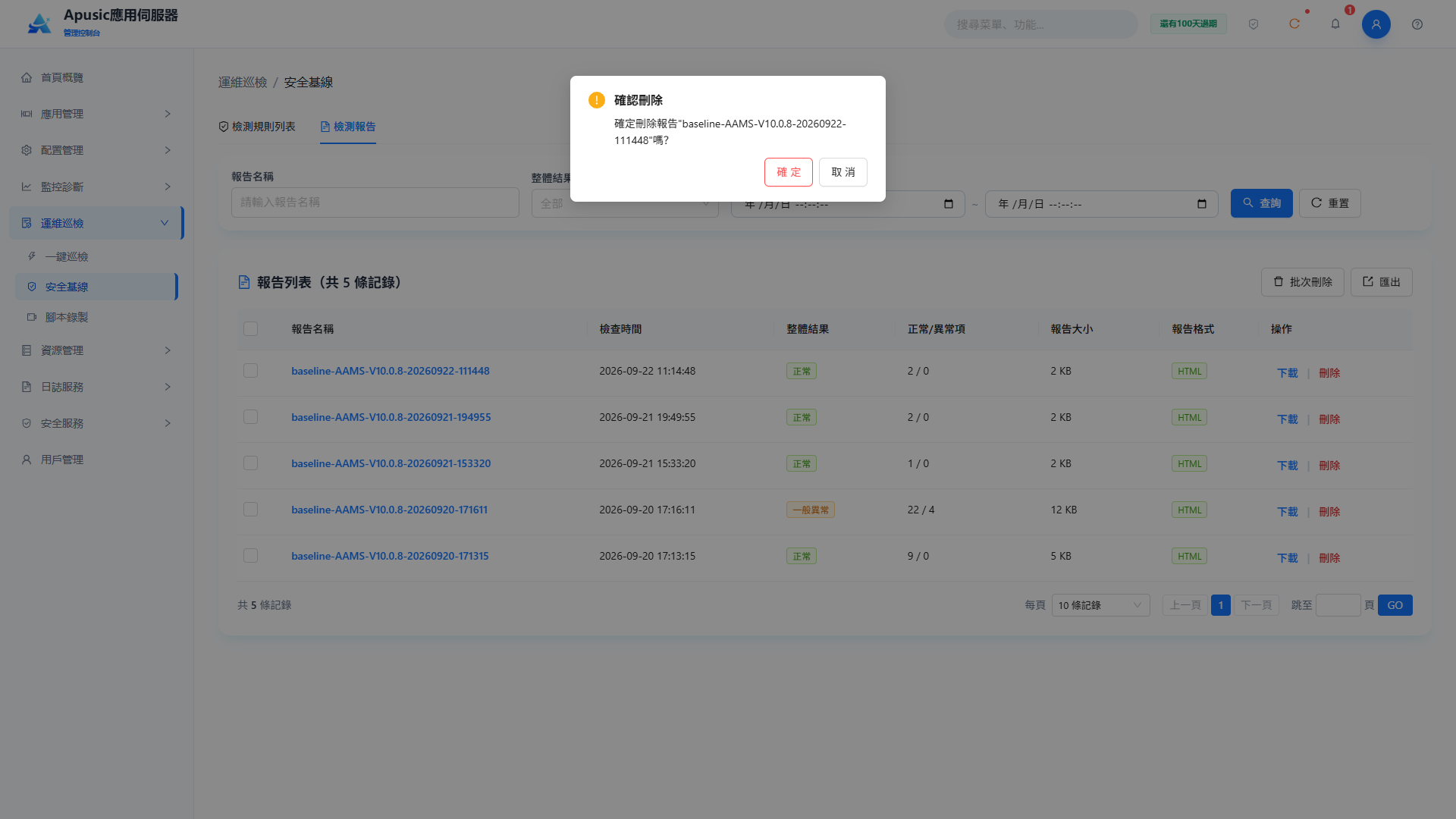This screenshot has width=1456, height=819.
Task: Check row baseline-AAMS-V10.0.8-20260921-153320
Action: click(250, 463)
